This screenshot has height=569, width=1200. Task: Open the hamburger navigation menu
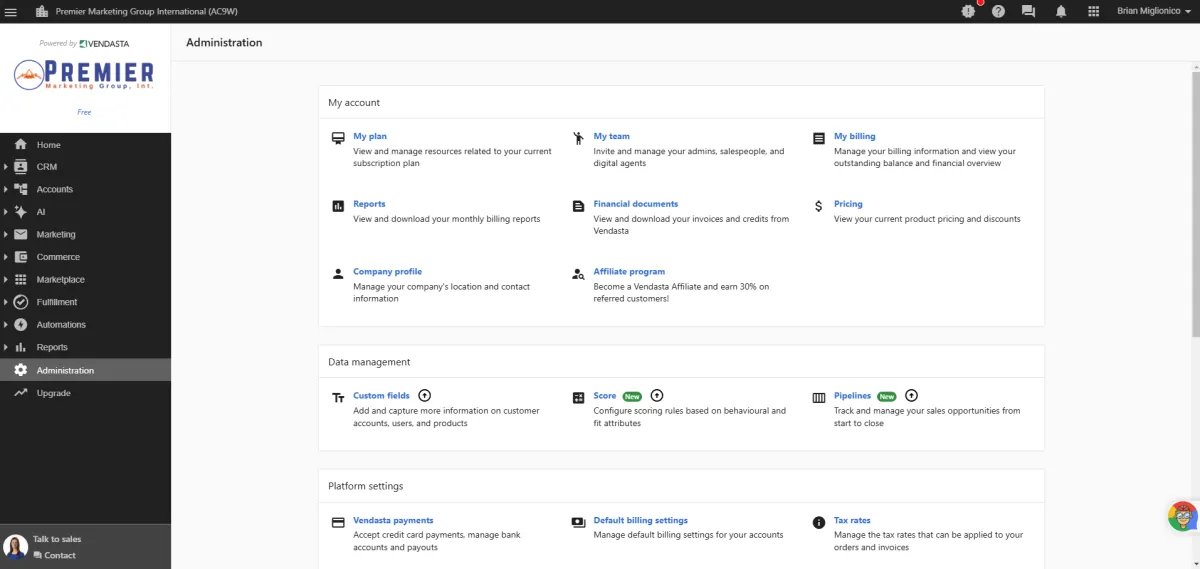point(11,11)
